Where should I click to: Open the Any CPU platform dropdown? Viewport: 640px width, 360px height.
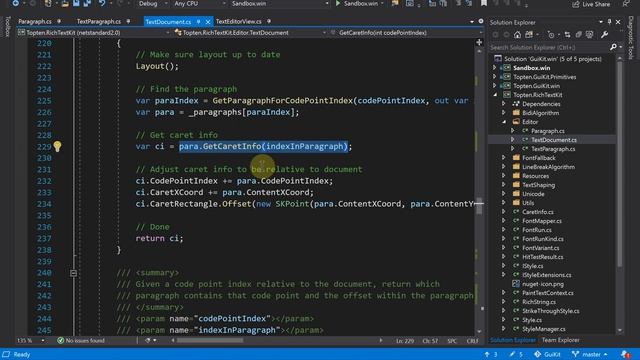(x=199, y=4)
